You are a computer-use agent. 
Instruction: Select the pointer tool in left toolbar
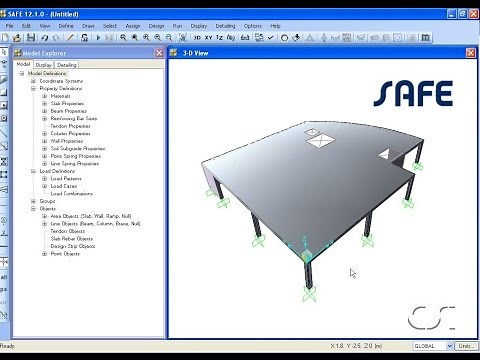click(x=4, y=52)
